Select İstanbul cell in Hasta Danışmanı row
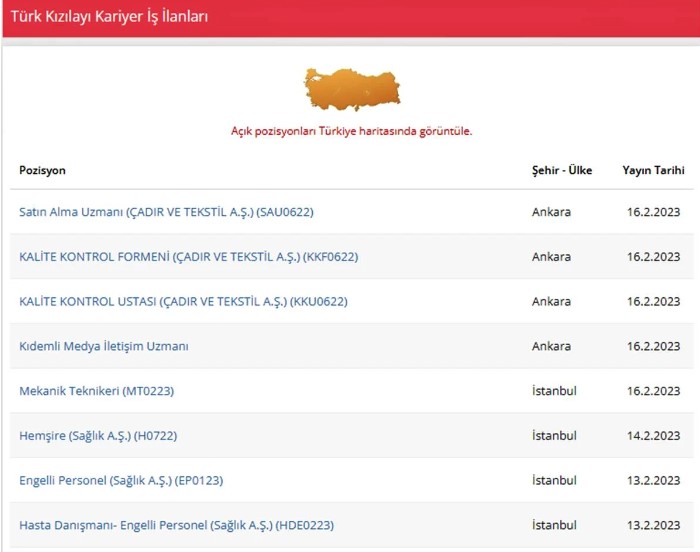 pos(554,524)
